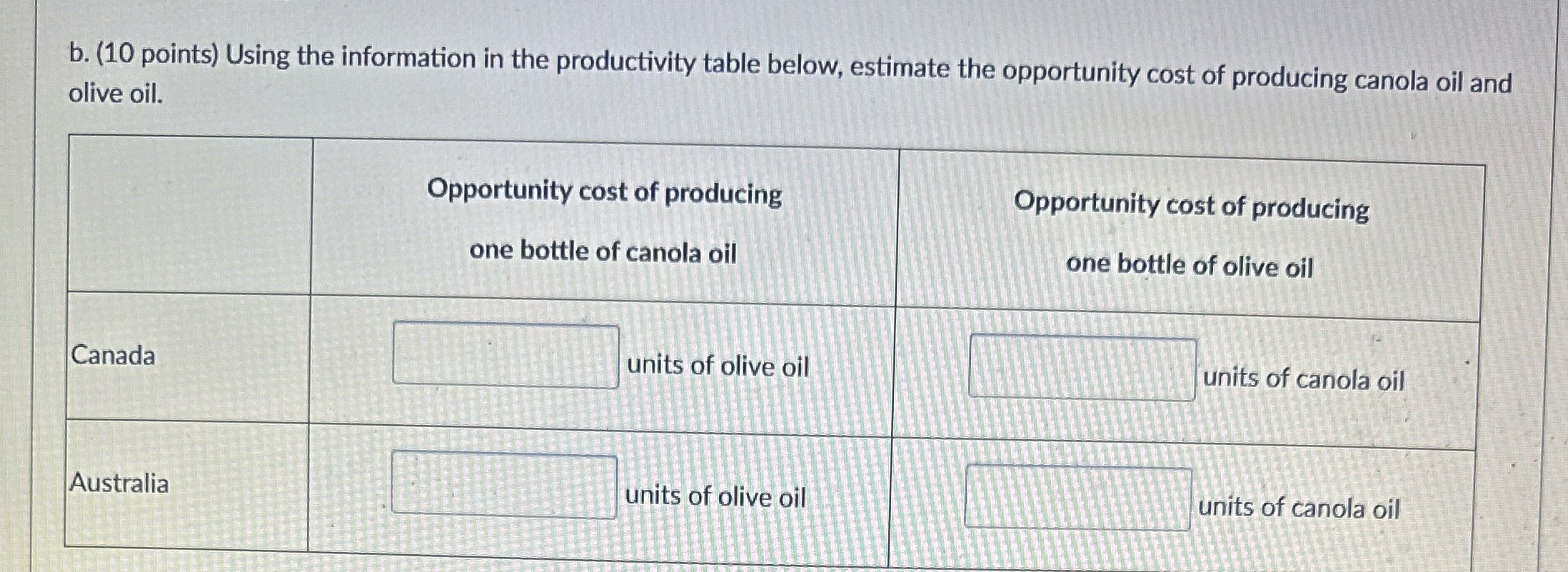
Task: Click Canada's olive oil opportunity cost input field
Action: click(x=506, y=354)
